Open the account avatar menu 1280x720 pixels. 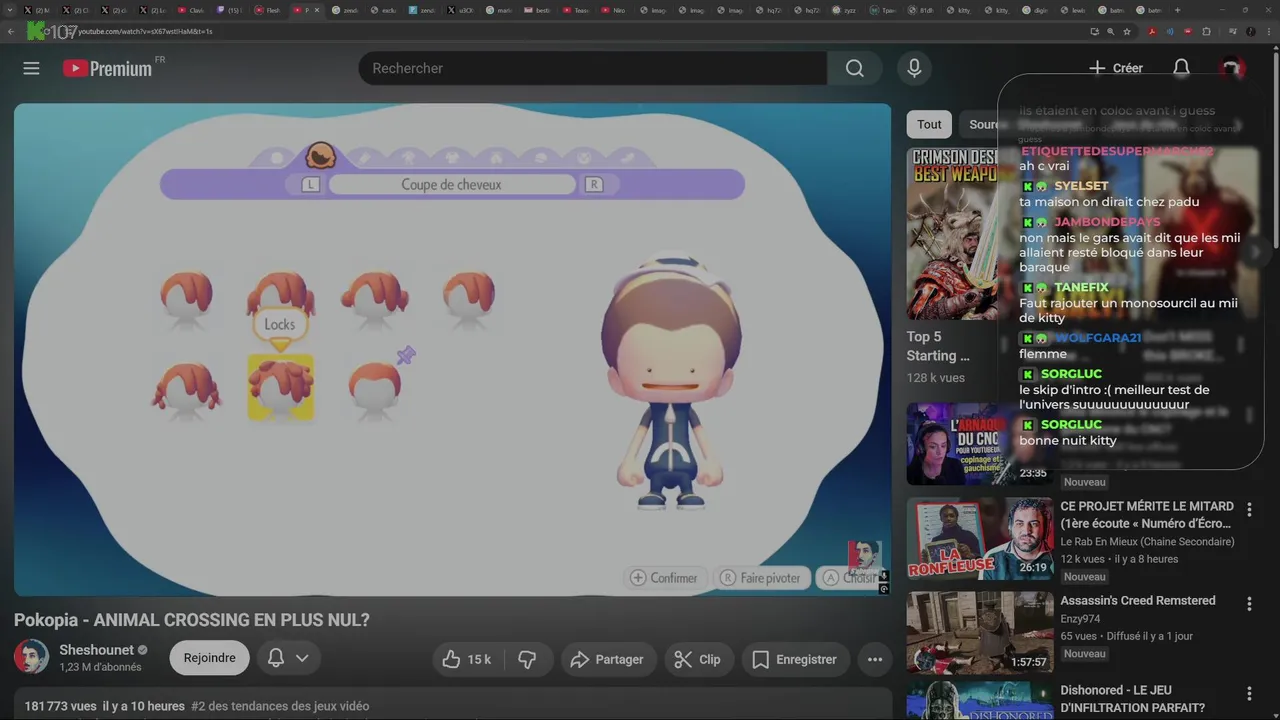pyautogui.click(x=1231, y=68)
